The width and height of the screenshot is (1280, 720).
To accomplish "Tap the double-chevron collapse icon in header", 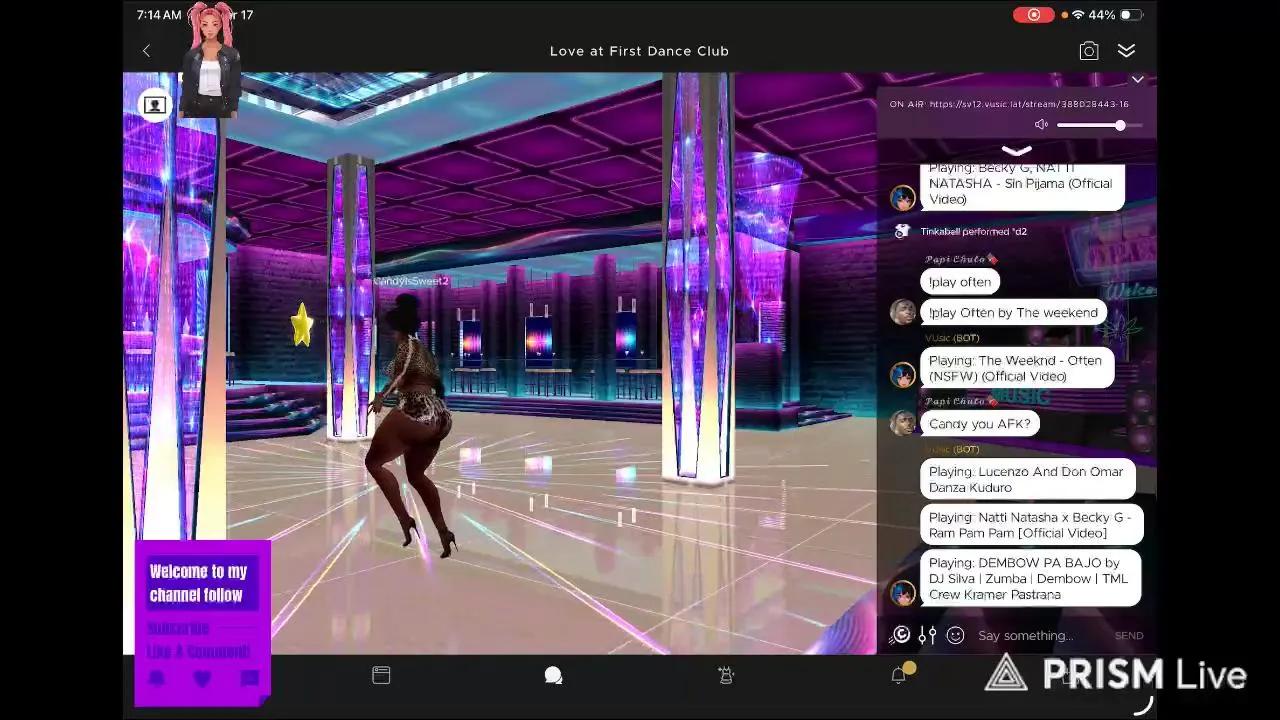I will coord(1127,51).
